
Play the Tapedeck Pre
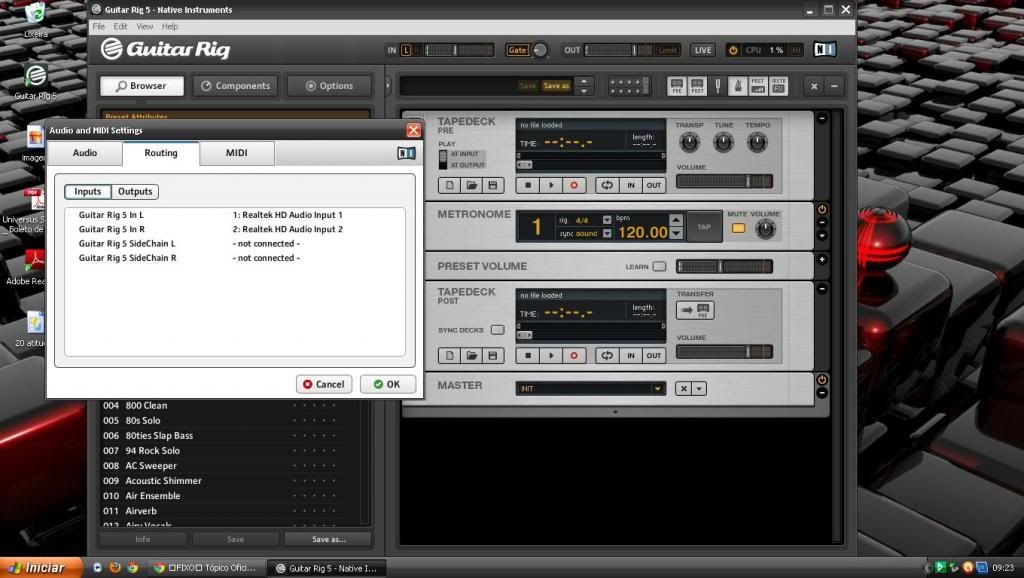[x=551, y=185]
